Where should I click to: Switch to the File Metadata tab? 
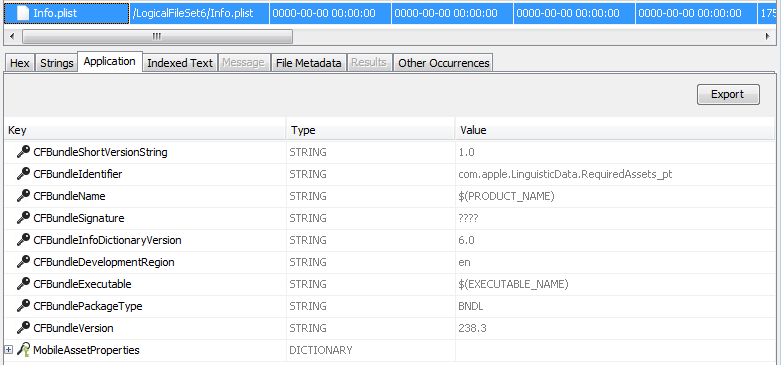[x=308, y=63]
